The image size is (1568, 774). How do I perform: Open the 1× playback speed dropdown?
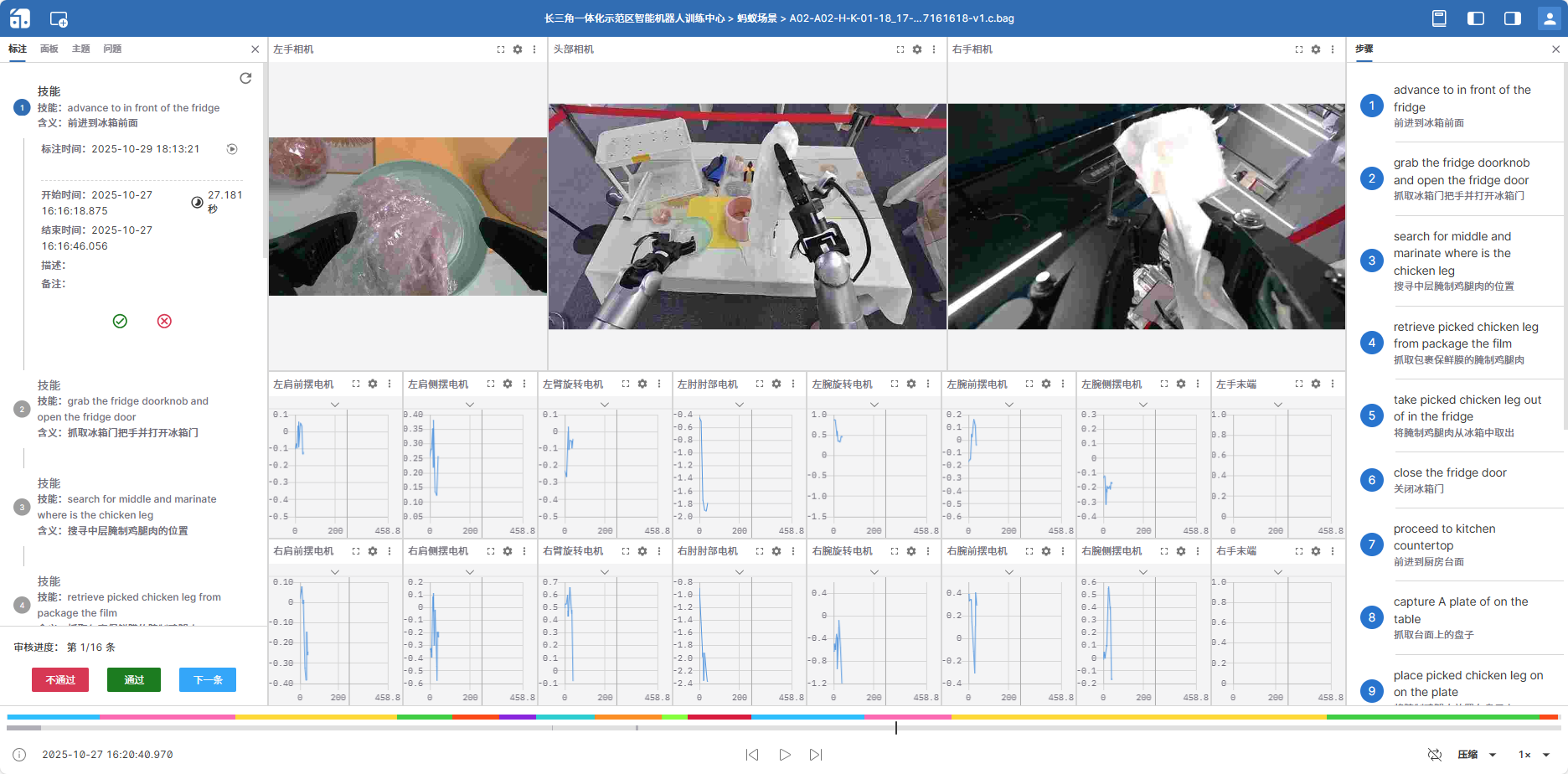(1534, 755)
